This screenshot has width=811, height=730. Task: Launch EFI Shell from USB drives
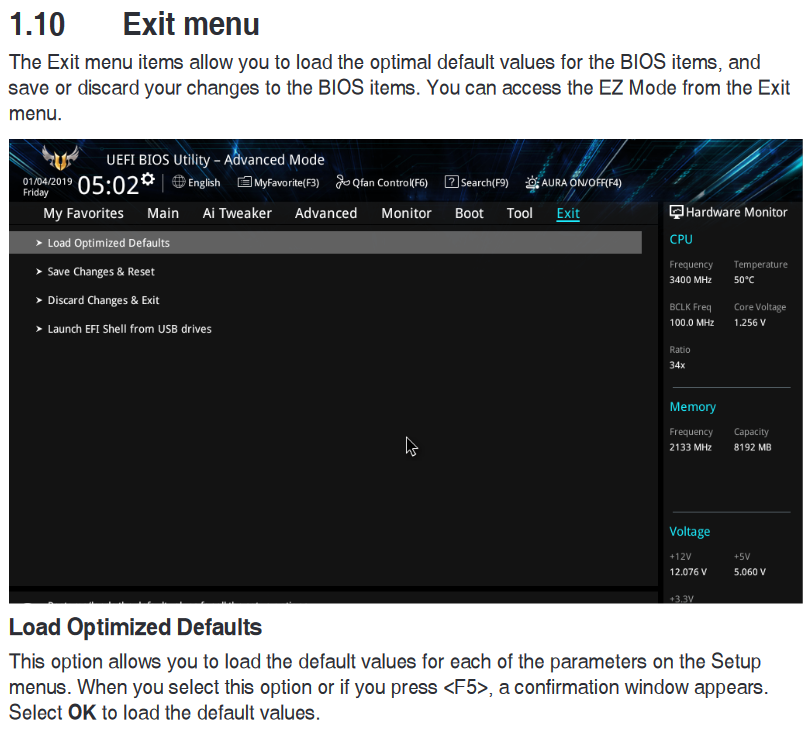(129, 329)
